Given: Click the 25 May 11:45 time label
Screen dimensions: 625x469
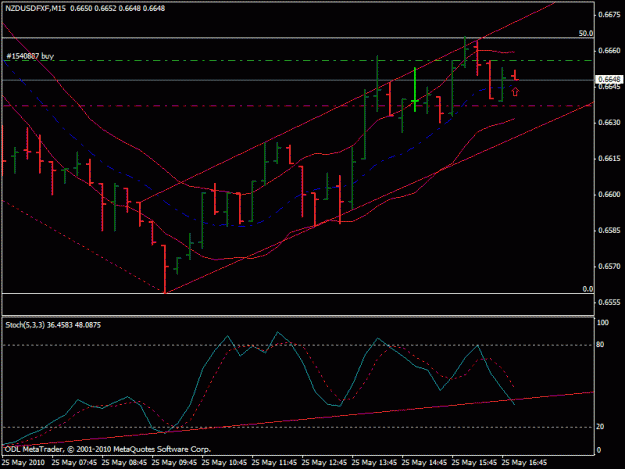Looking at the screenshot, I should (275, 463).
